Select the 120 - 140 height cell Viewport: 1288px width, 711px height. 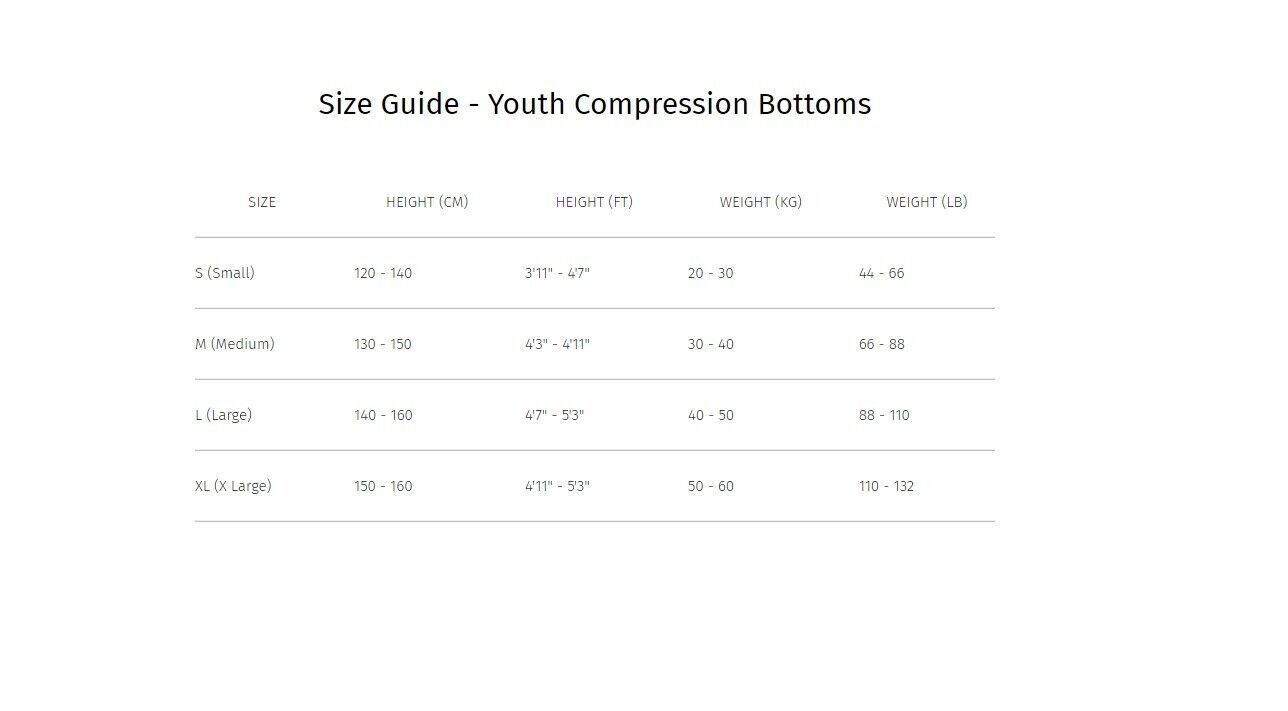[x=383, y=273]
